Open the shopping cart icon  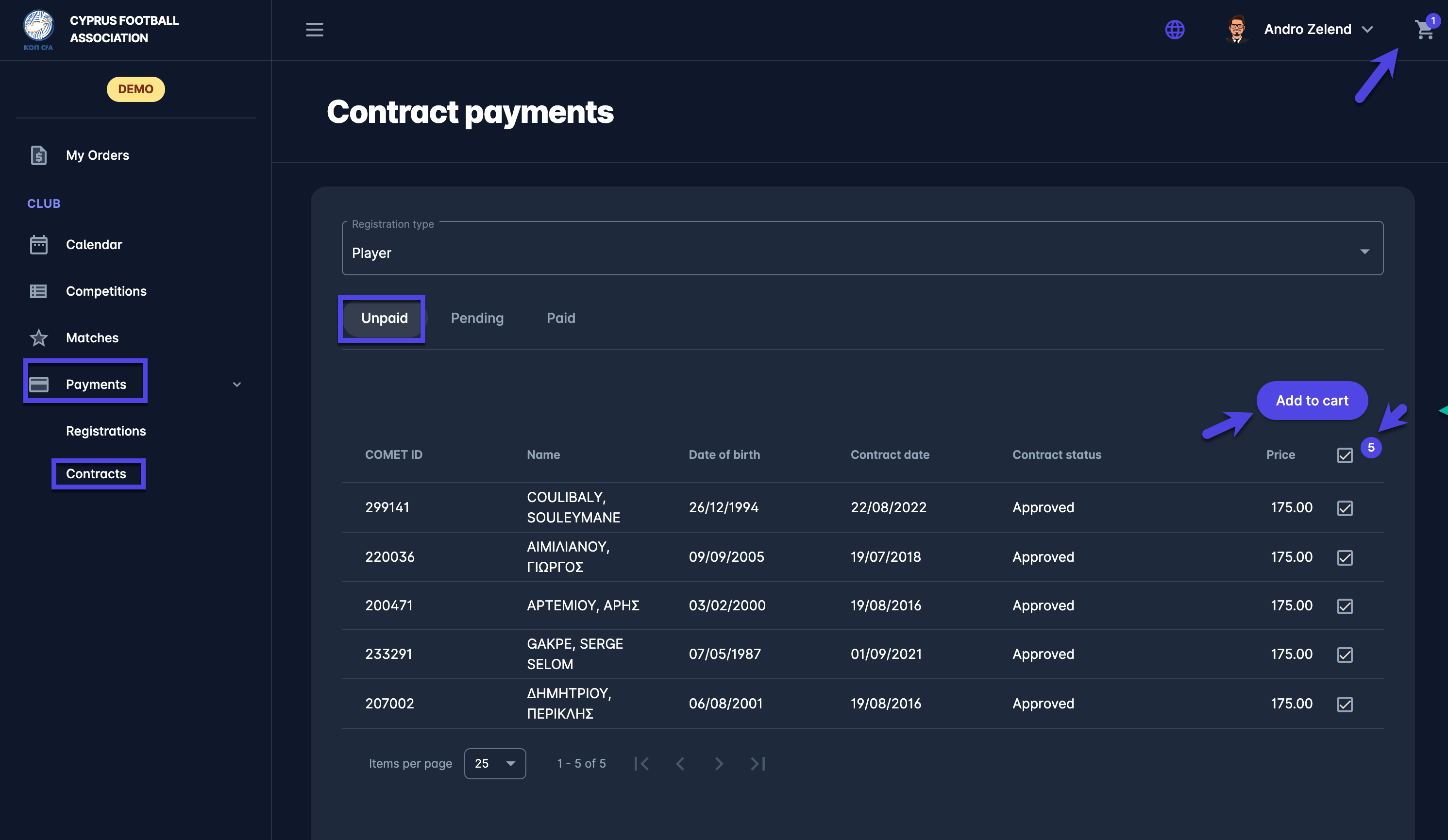click(x=1424, y=30)
